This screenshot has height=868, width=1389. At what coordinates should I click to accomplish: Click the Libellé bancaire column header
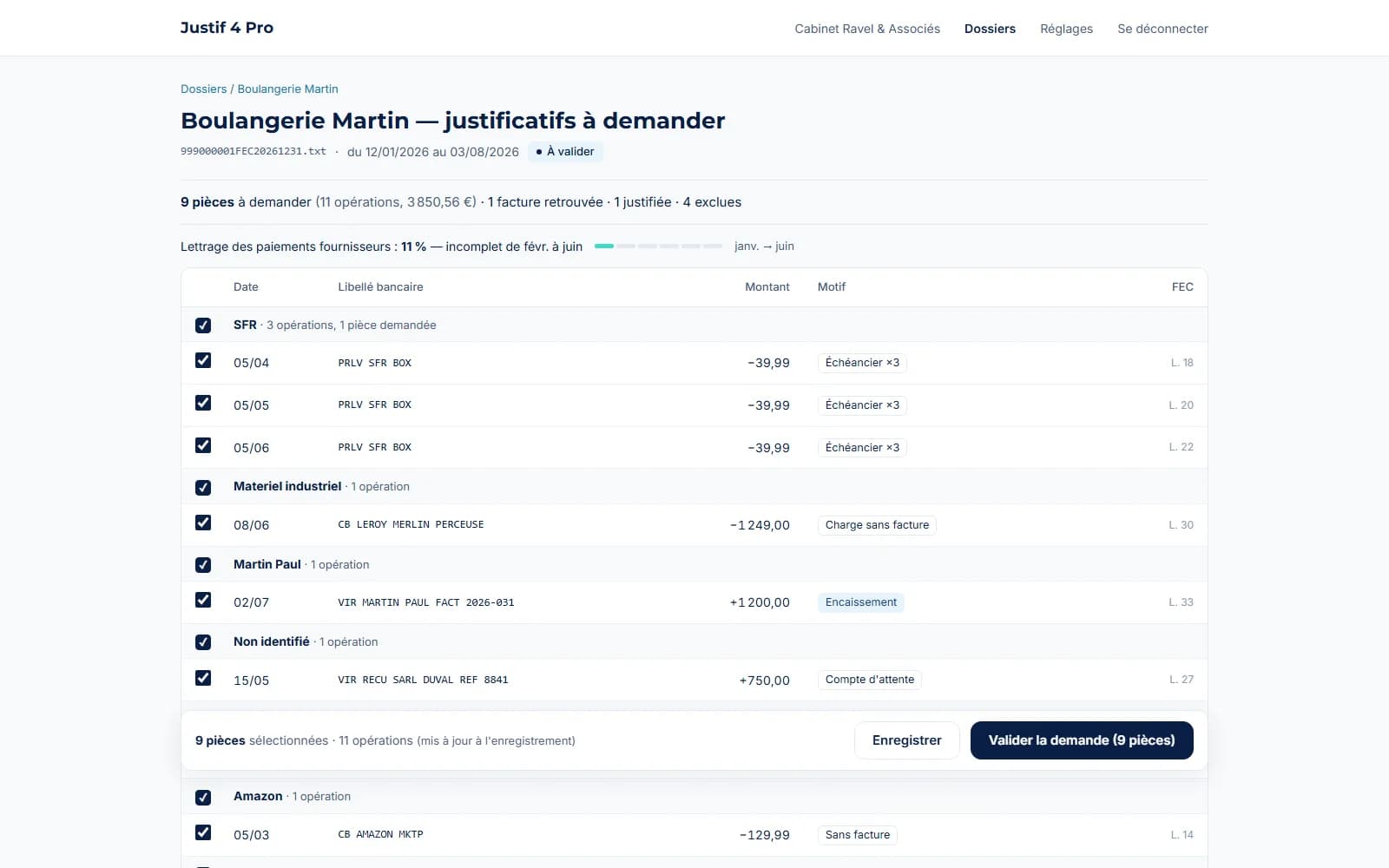(380, 287)
